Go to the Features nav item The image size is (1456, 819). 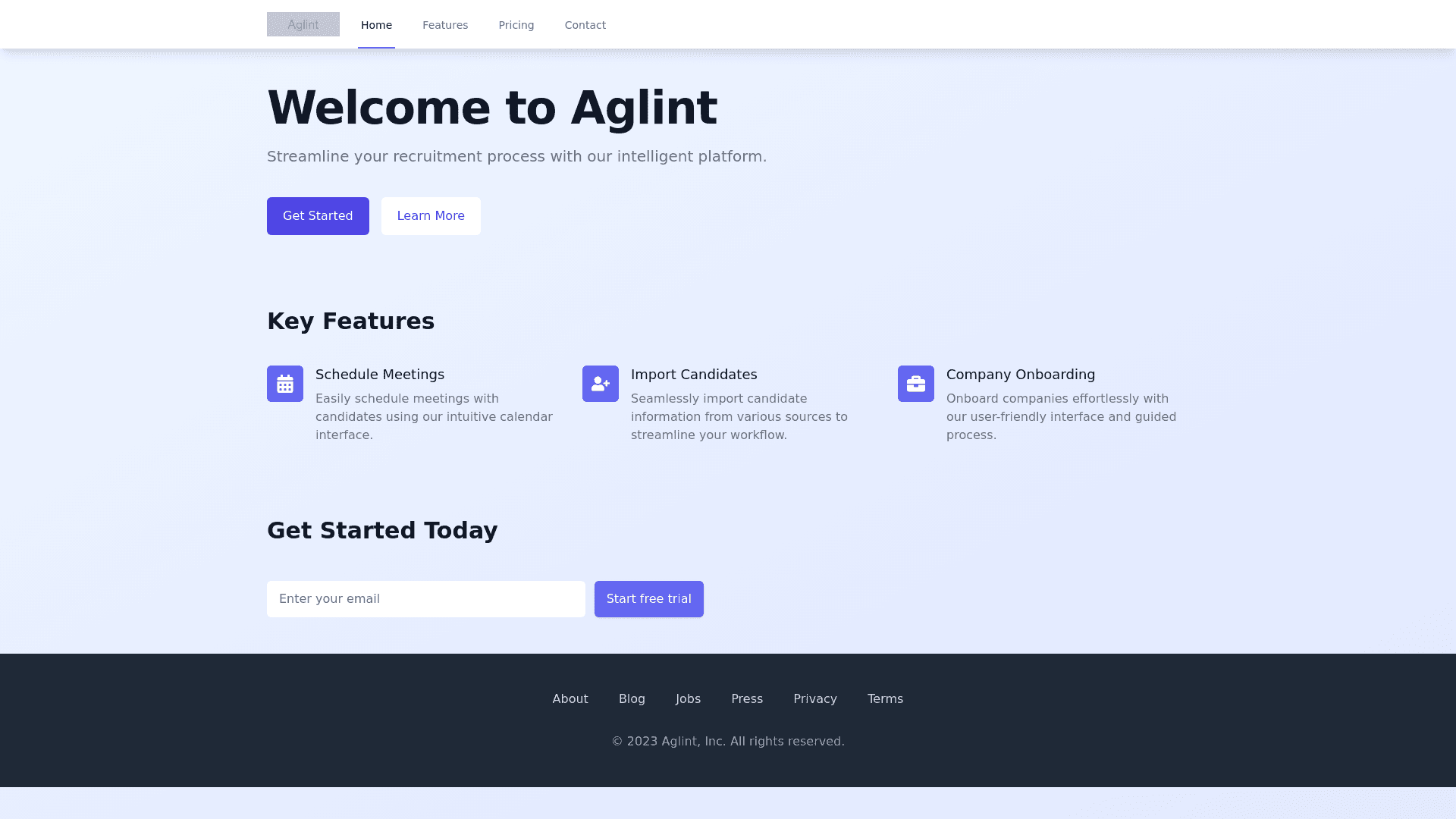(x=445, y=25)
